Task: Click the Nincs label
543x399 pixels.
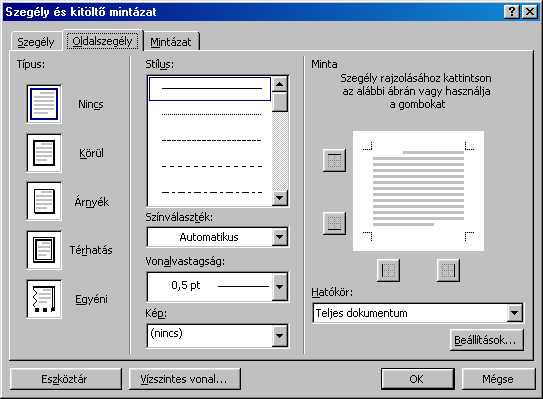Action: (x=91, y=104)
